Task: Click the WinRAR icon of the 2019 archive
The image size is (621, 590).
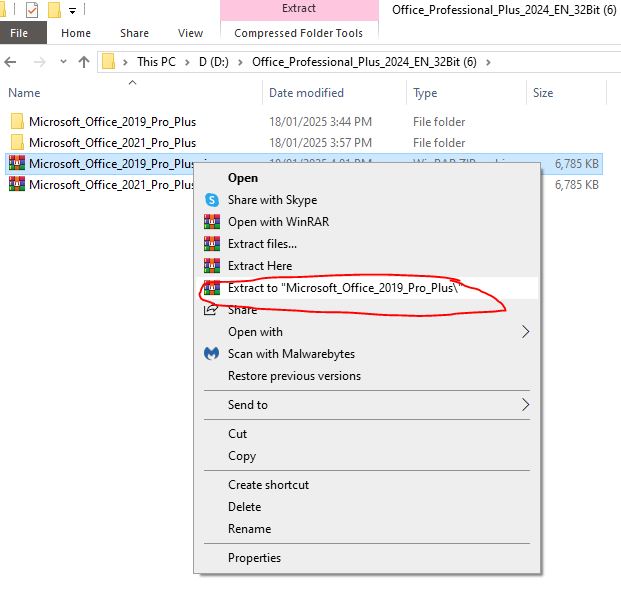Action: 17,163
